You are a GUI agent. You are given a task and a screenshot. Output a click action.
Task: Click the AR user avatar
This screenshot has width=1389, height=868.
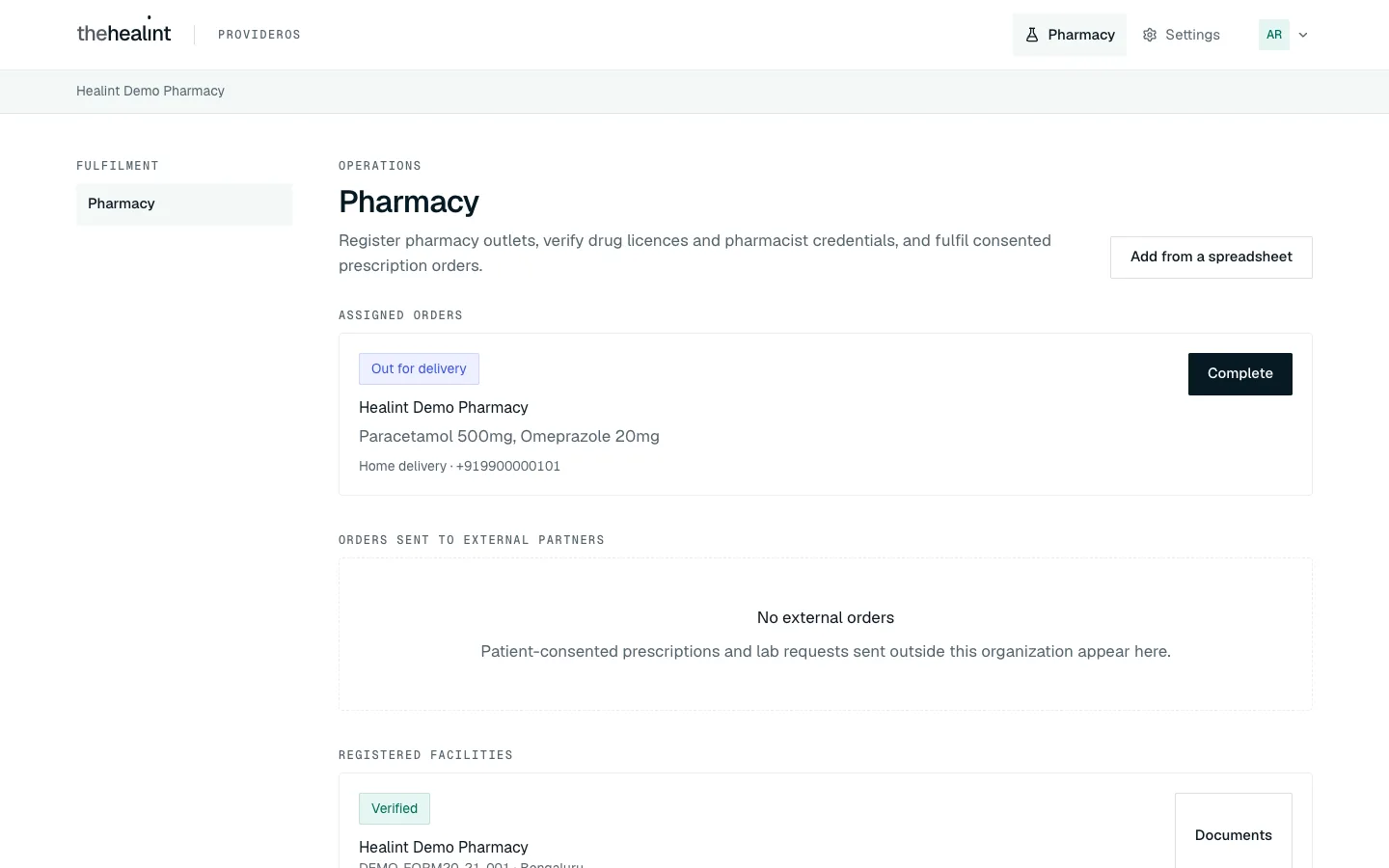(1274, 35)
